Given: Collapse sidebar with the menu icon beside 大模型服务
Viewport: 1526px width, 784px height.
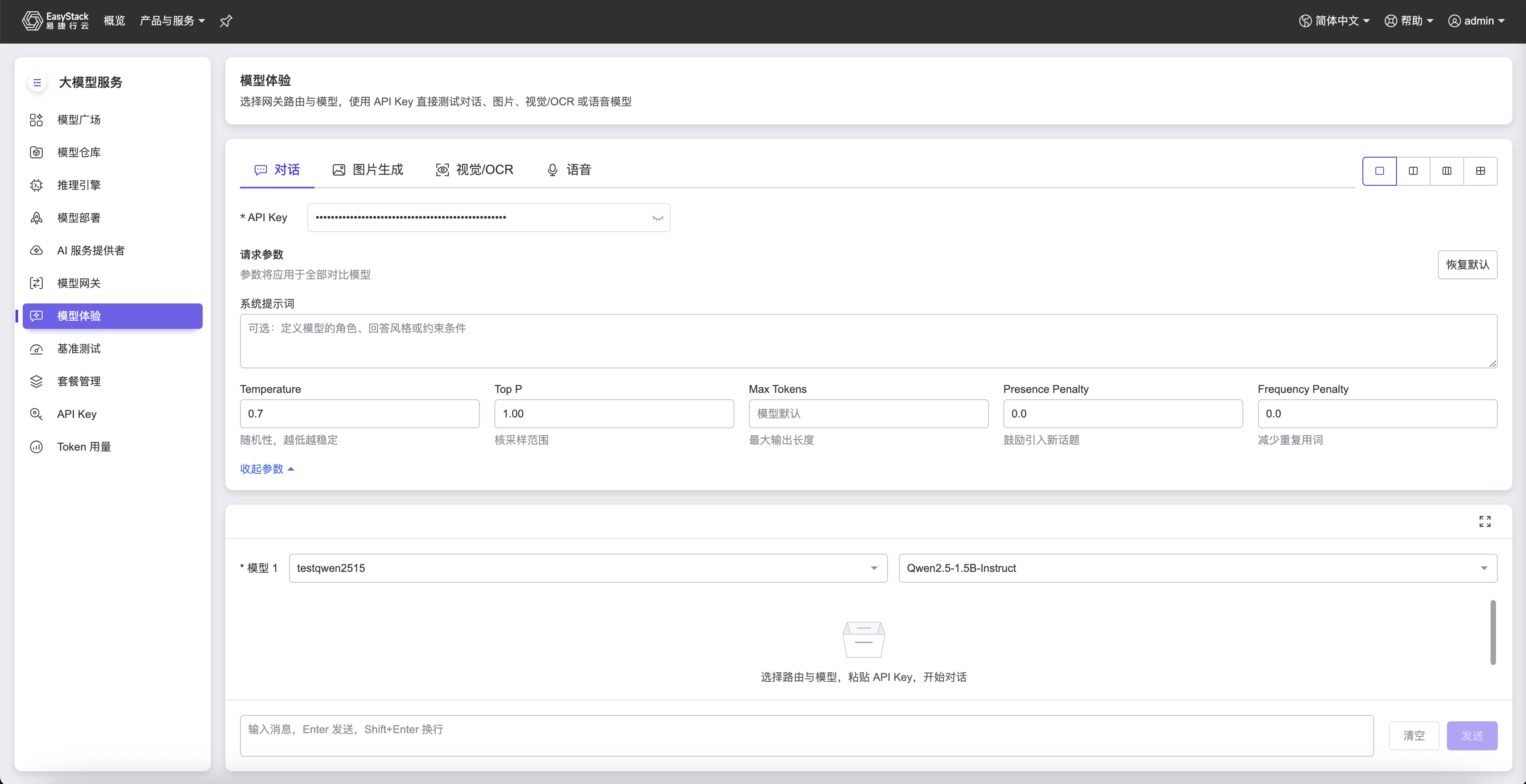Looking at the screenshot, I should tap(37, 82).
